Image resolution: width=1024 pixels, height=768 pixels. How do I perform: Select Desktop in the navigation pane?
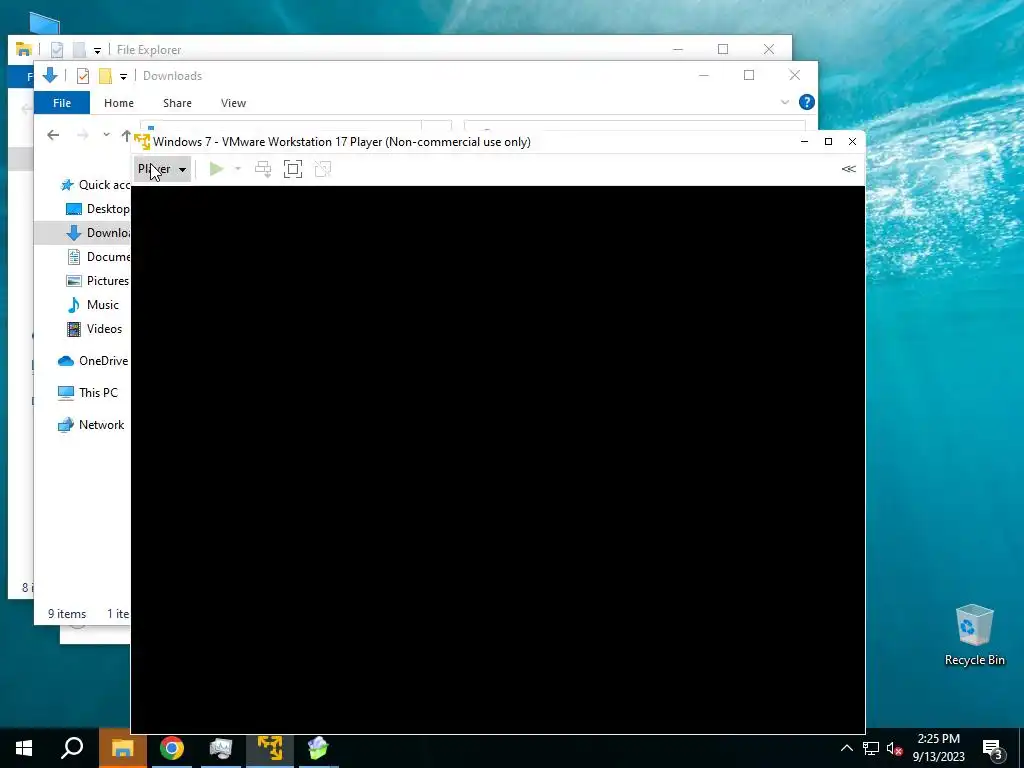[x=98, y=209]
